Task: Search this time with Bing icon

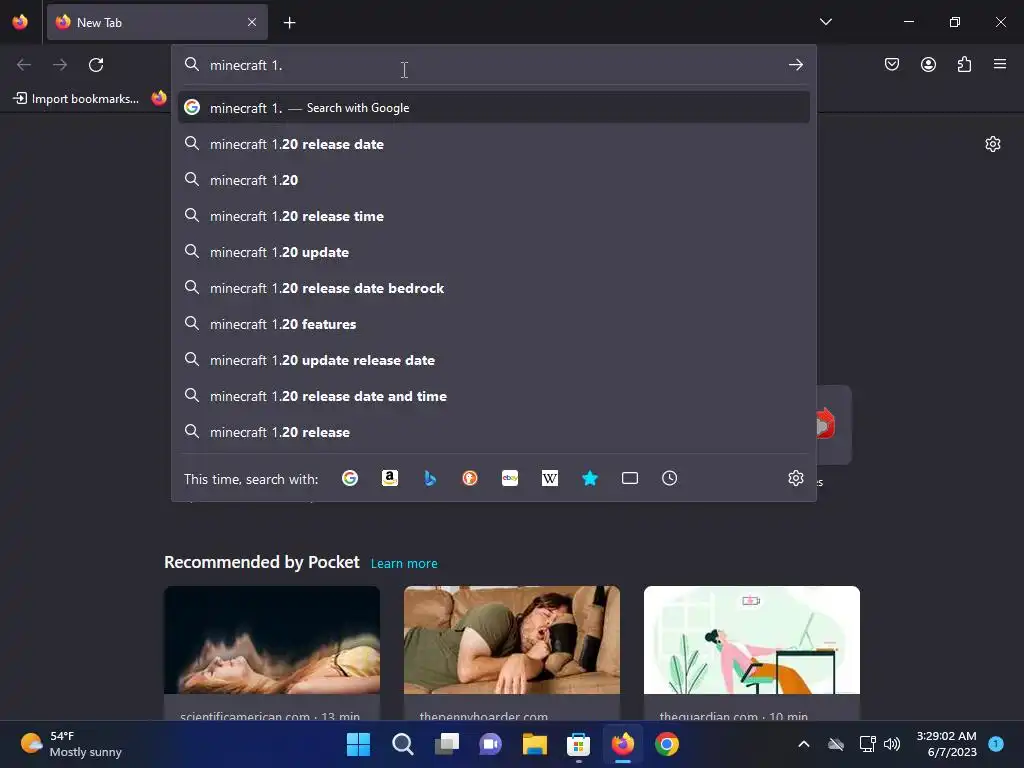Action: [x=430, y=478]
